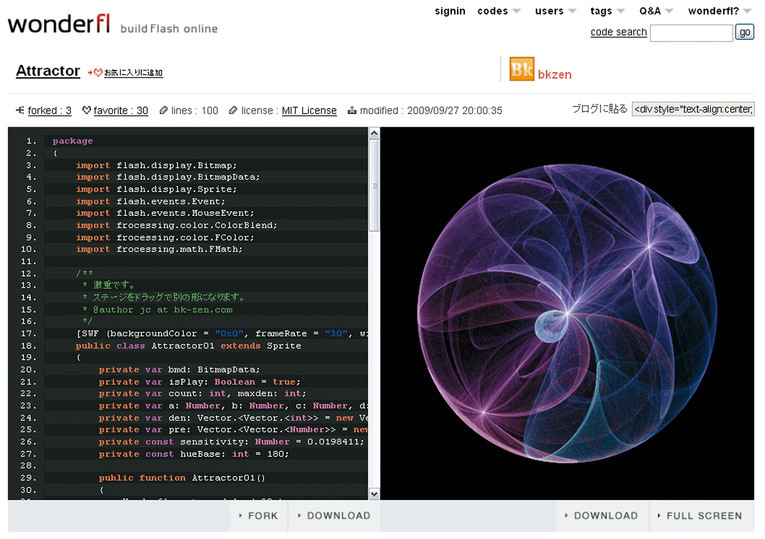Click the signin link
Image resolution: width=765 pixels, height=539 pixels.
(x=450, y=11)
